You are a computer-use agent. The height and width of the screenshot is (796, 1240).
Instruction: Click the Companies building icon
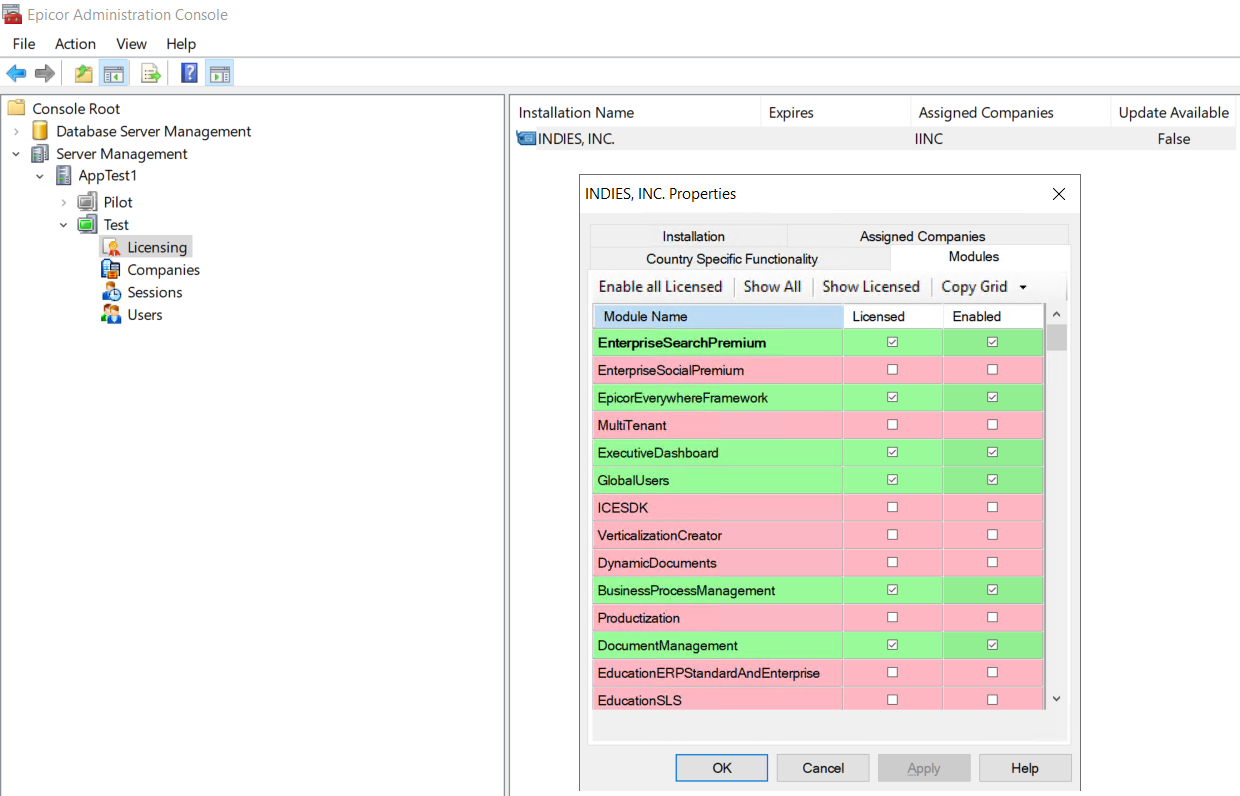pos(111,270)
